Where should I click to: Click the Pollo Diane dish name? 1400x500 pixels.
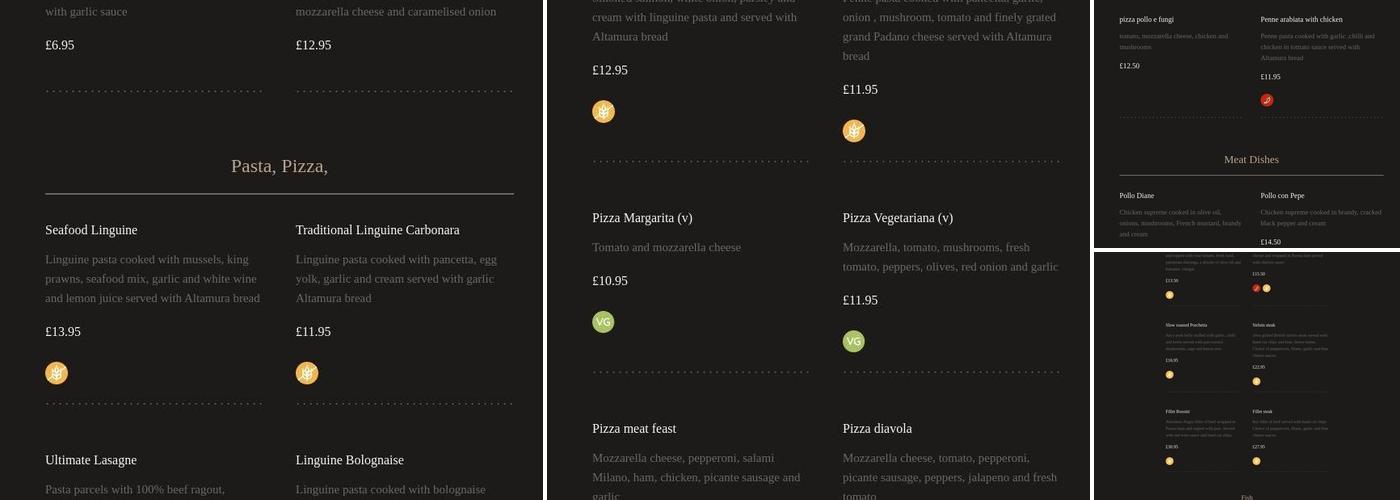point(1136,196)
